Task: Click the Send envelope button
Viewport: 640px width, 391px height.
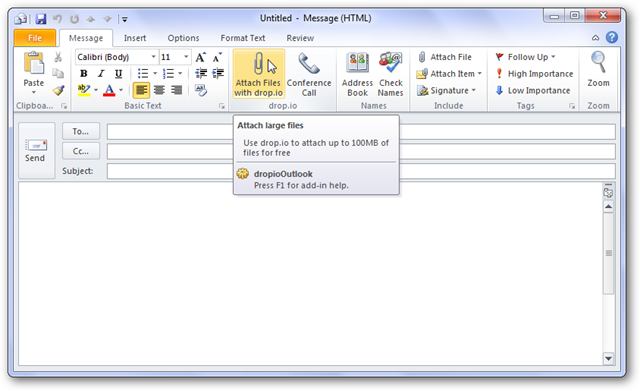Action: click(36, 150)
